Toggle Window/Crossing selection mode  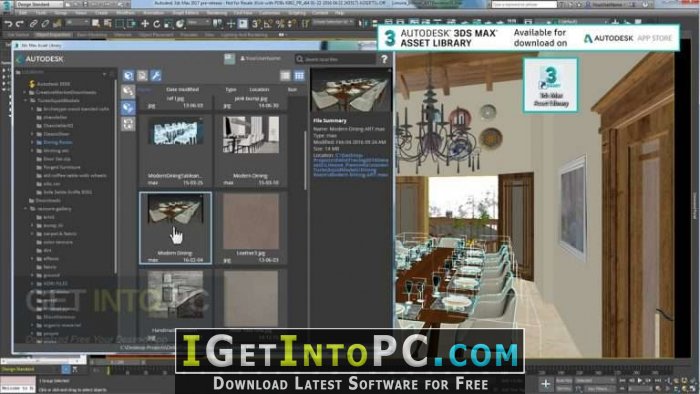131,24
